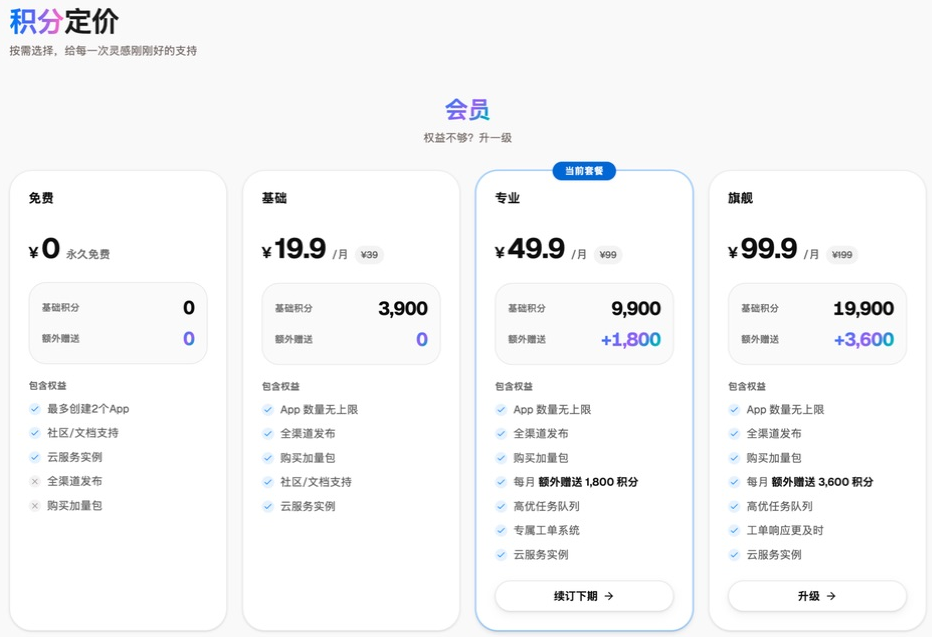Viewport: 932px width, 637px height.
Task: Click the ¥19.9 price
Action: pyautogui.click(x=294, y=249)
